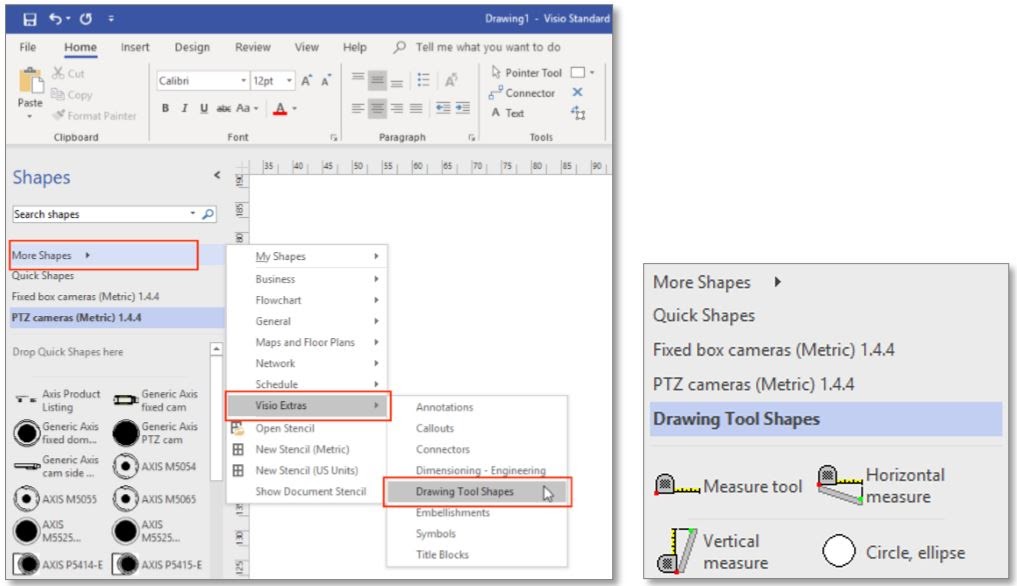Select Quick Shapes in the Visio Shapes pane
1017x586 pixels.
point(43,276)
